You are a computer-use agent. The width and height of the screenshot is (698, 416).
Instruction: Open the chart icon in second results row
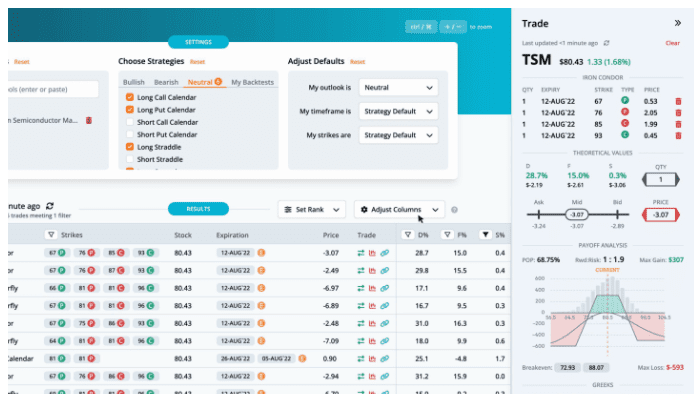(x=372, y=270)
